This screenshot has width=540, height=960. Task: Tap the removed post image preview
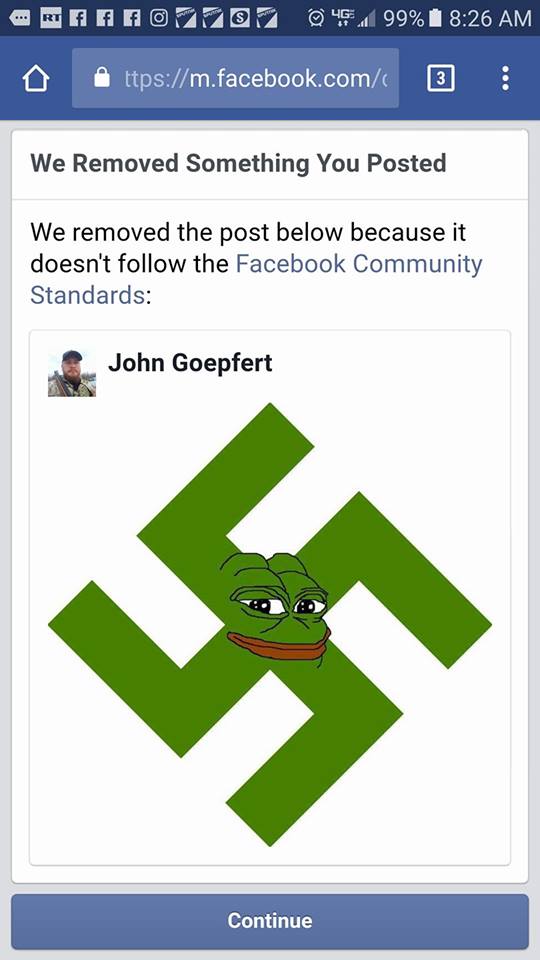click(269, 624)
